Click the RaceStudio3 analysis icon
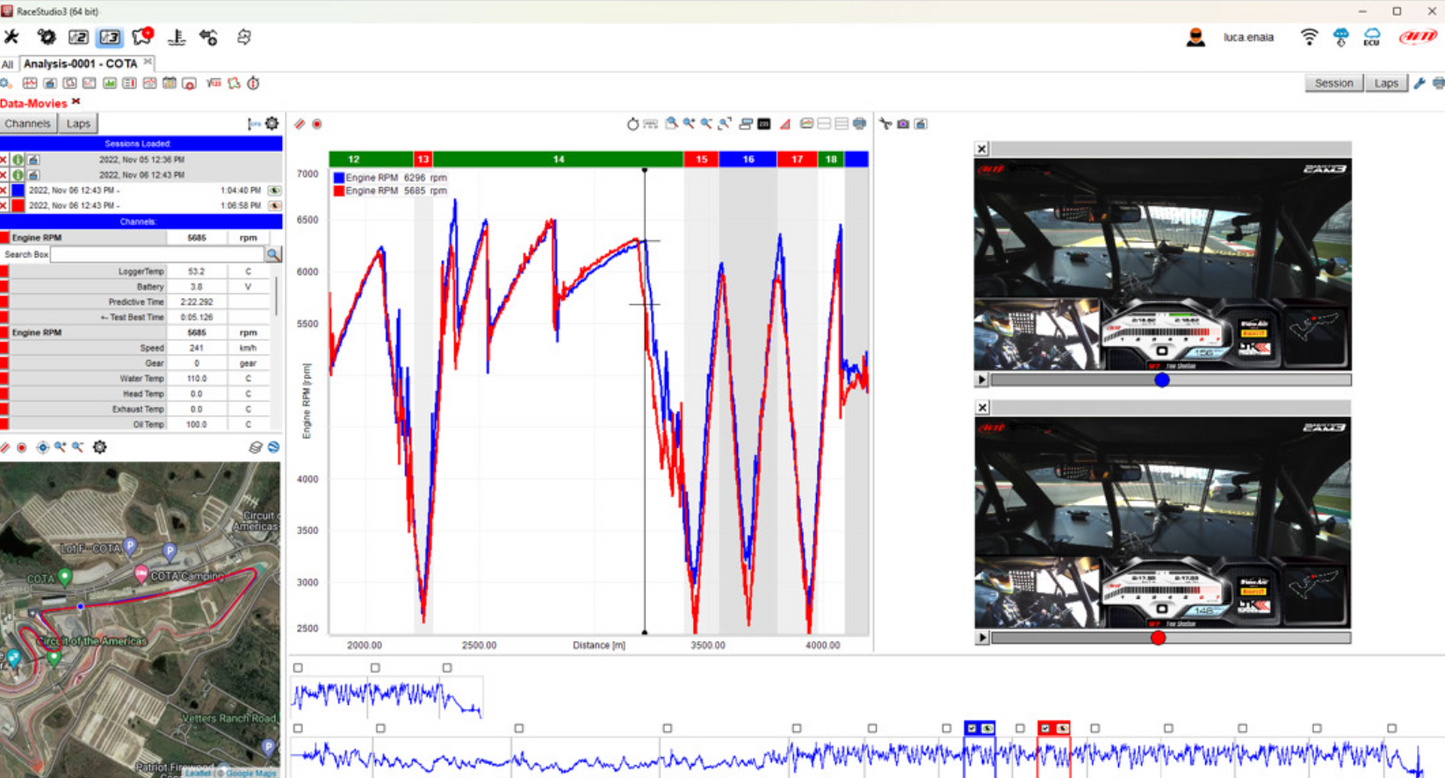The height and width of the screenshot is (778, 1445). click(110, 37)
